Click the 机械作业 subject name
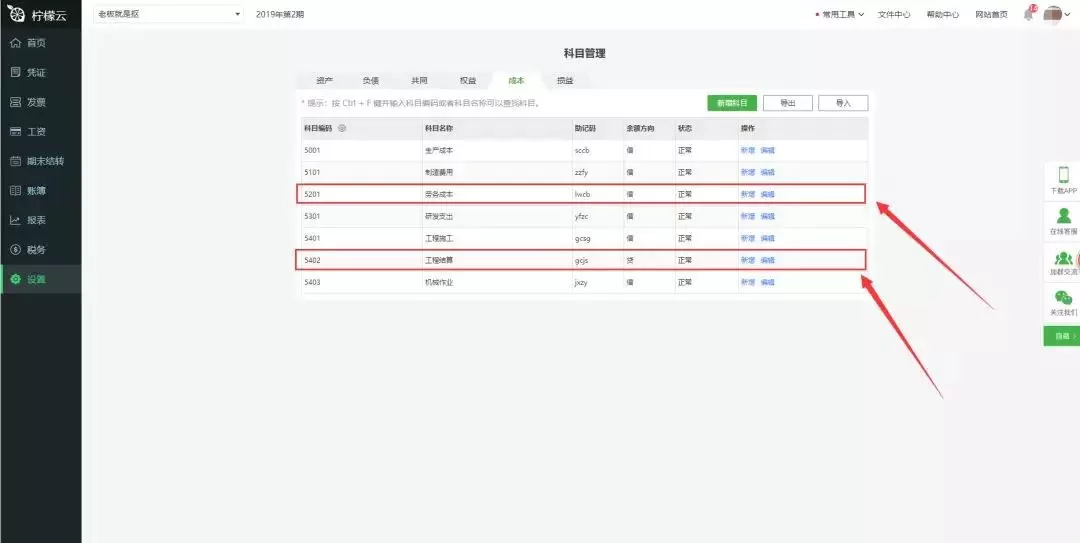 pos(439,283)
